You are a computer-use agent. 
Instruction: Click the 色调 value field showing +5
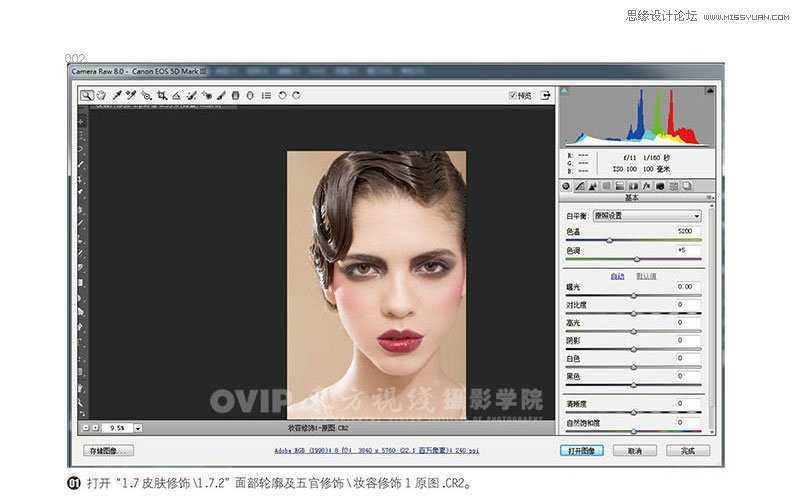point(687,250)
